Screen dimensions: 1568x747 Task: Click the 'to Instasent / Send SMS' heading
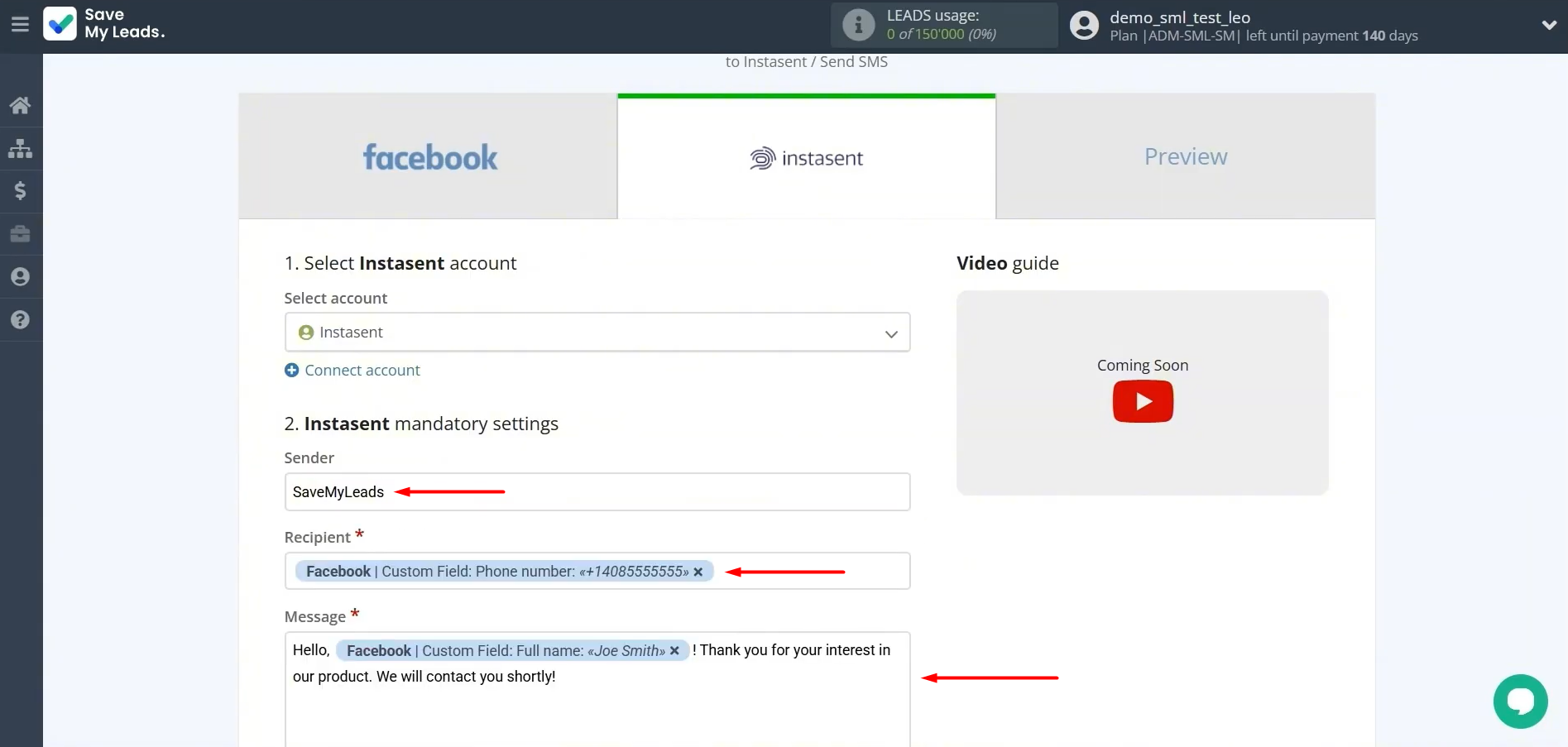[x=807, y=62]
